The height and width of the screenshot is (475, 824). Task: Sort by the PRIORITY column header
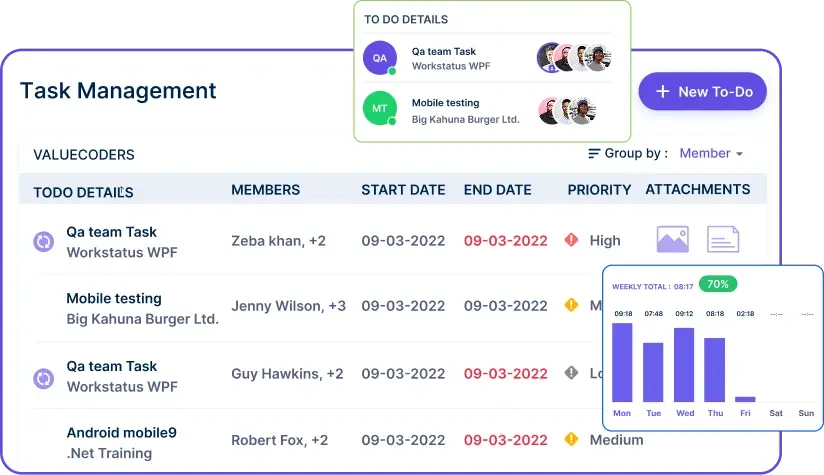coord(599,190)
